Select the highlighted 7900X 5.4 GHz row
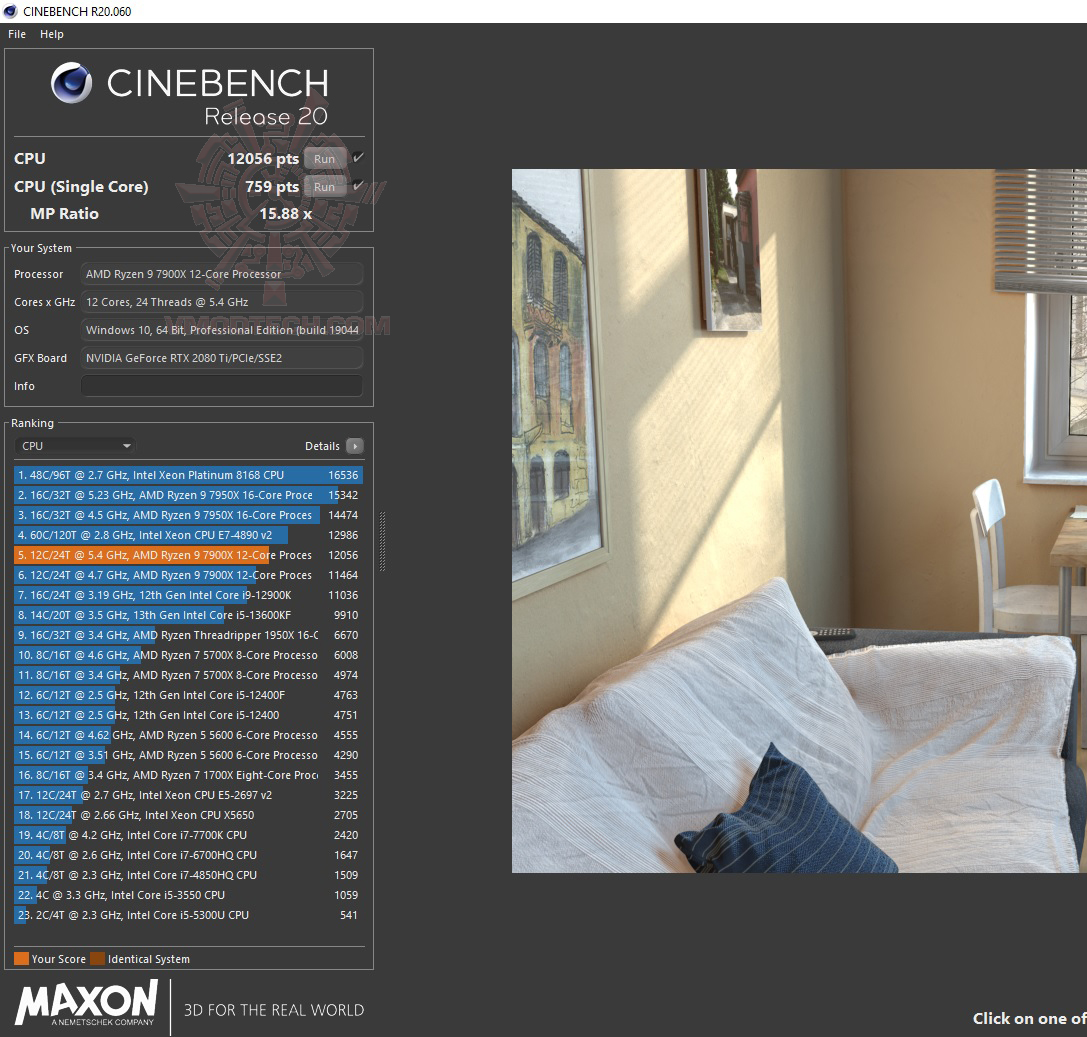 (x=188, y=555)
